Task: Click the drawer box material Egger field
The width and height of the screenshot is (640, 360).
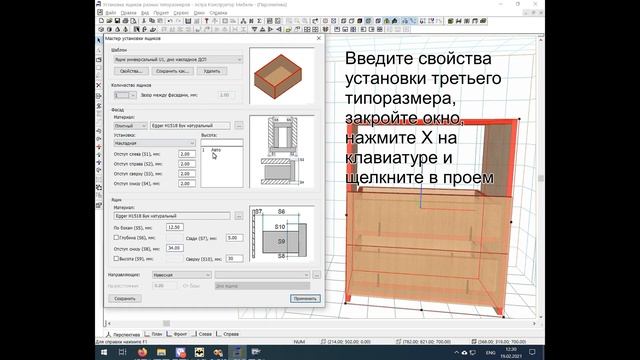Action: (172, 216)
